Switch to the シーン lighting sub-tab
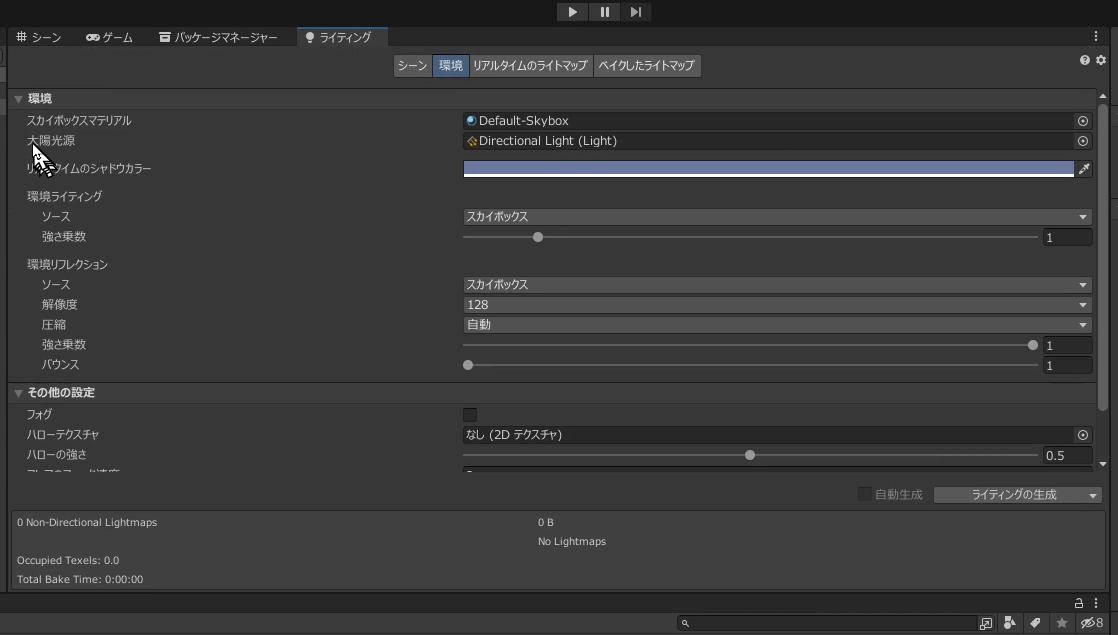This screenshot has height=635, width=1118. pyautogui.click(x=413, y=66)
